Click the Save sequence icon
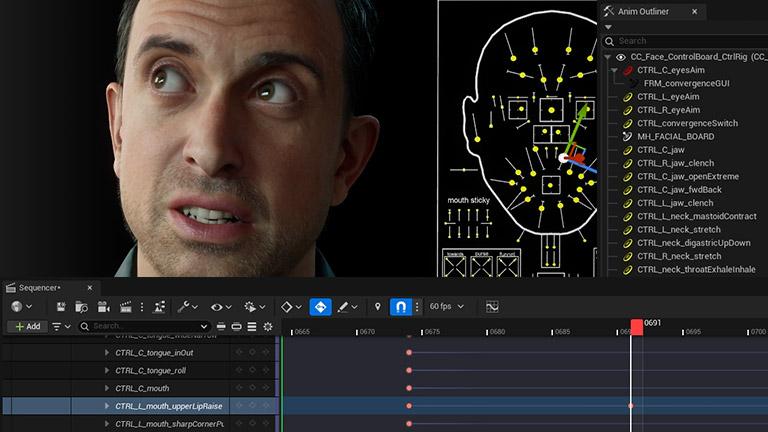This screenshot has height=432, width=768. [61, 307]
